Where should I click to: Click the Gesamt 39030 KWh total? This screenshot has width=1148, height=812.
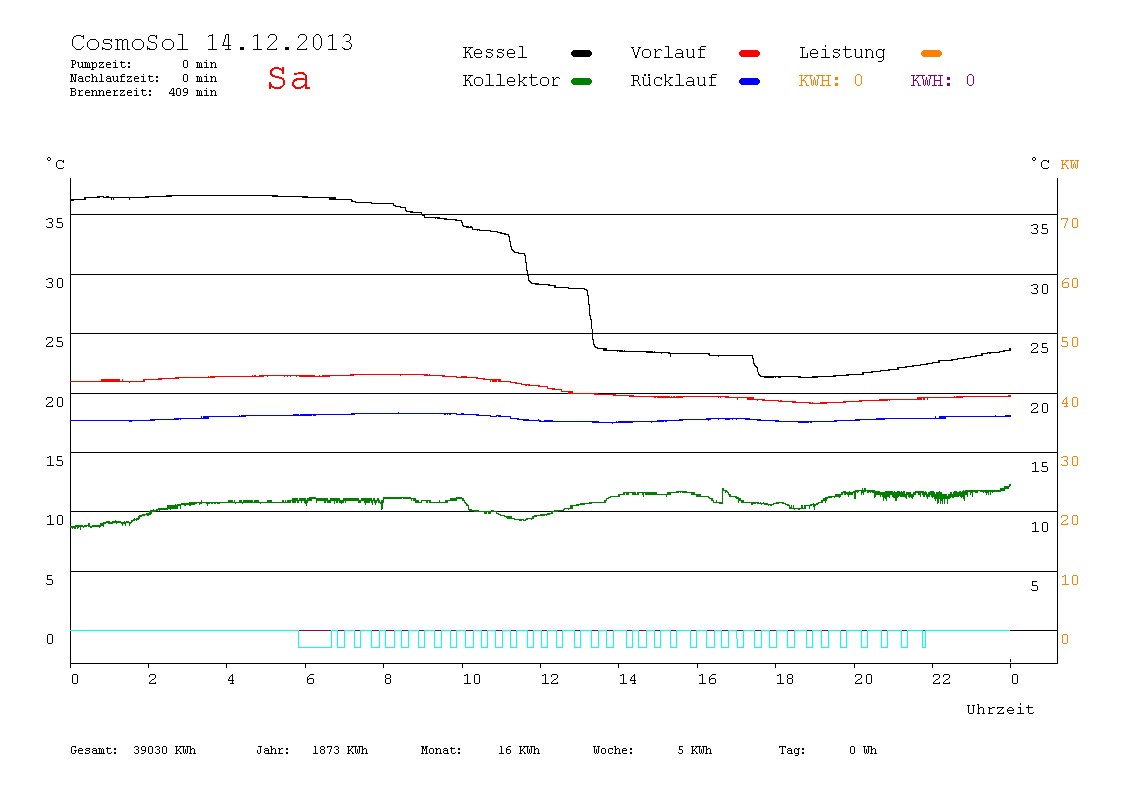pyautogui.click(x=133, y=750)
